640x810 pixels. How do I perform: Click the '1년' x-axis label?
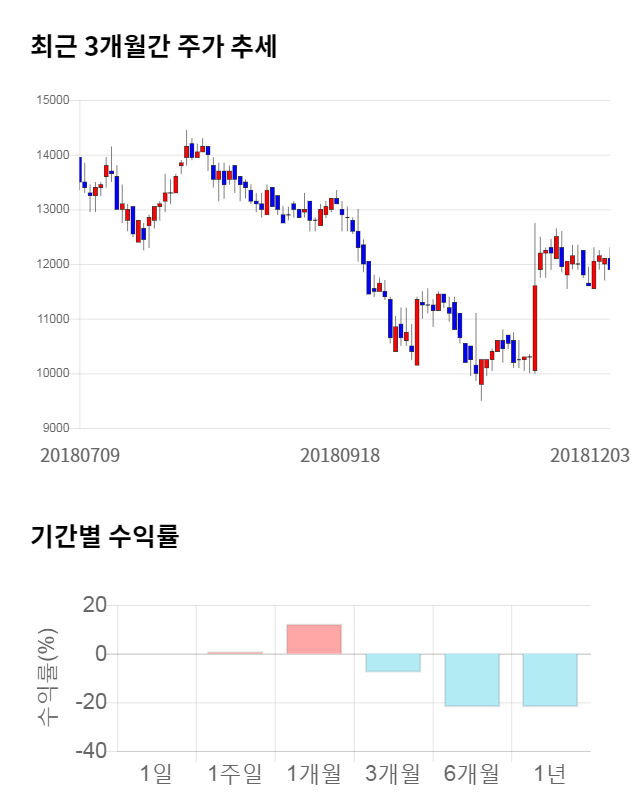pyautogui.click(x=550, y=773)
